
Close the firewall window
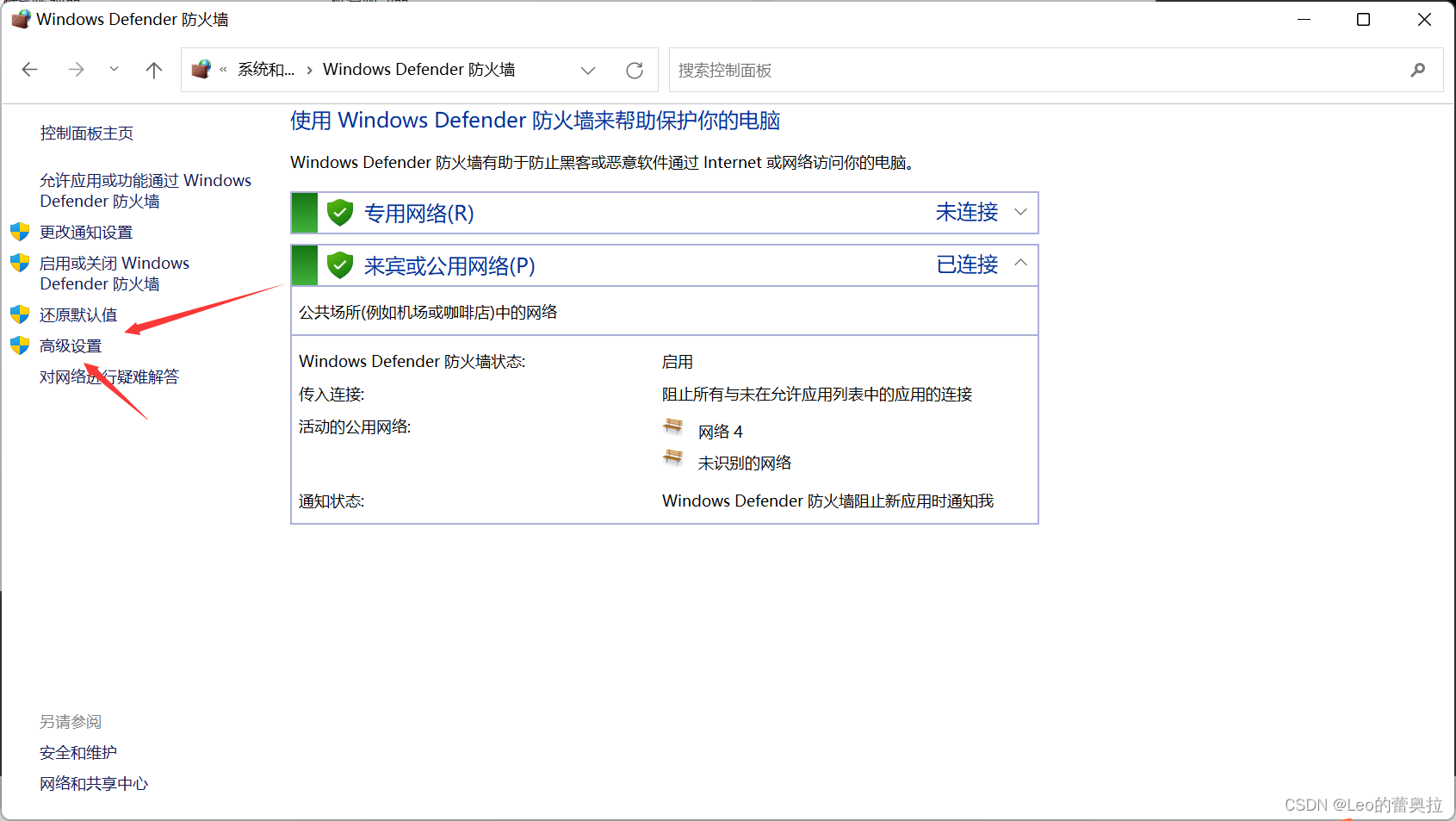(x=1424, y=19)
